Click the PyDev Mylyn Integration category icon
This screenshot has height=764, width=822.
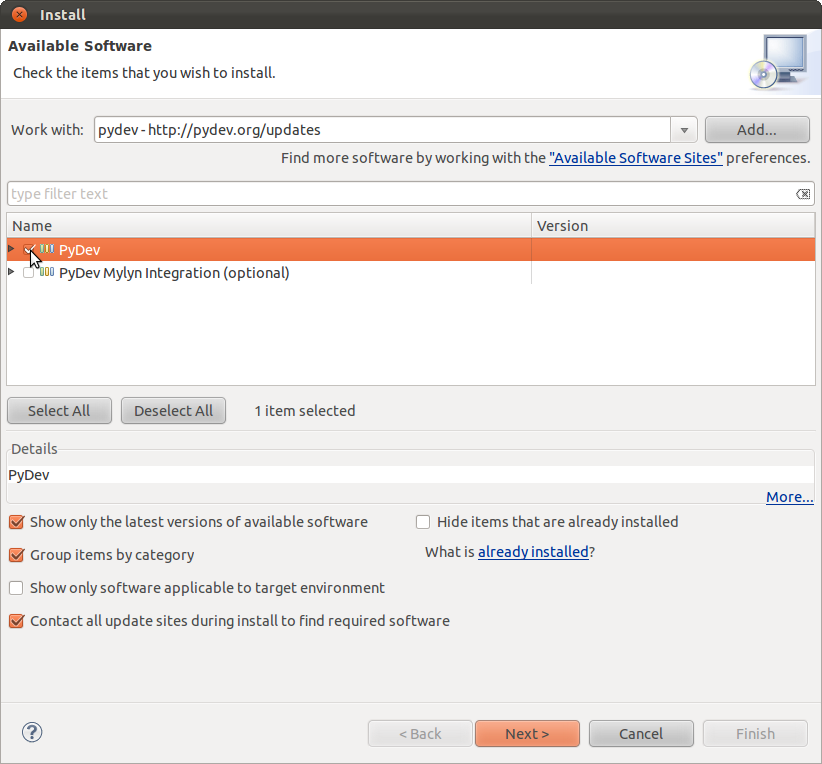coord(47,273)
